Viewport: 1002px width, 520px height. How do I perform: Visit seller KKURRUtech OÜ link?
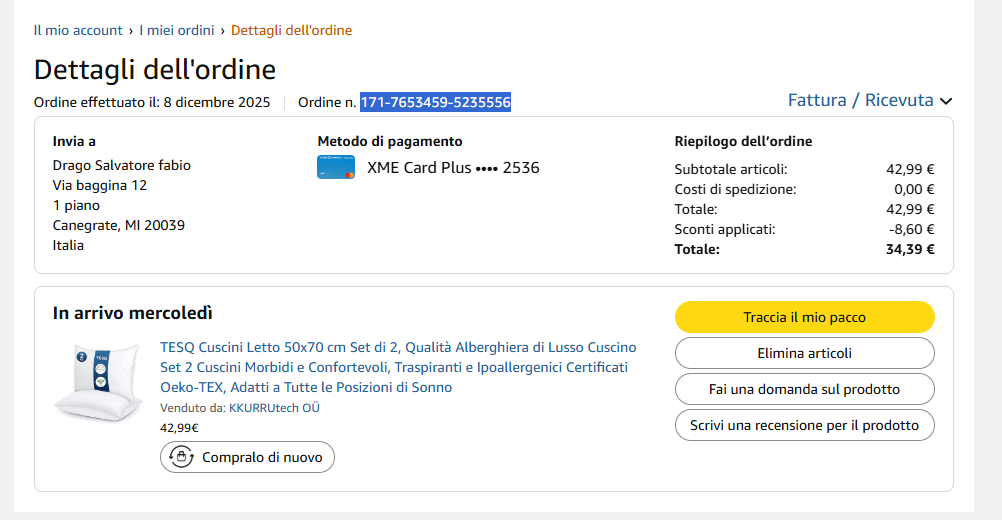point(274,408)
